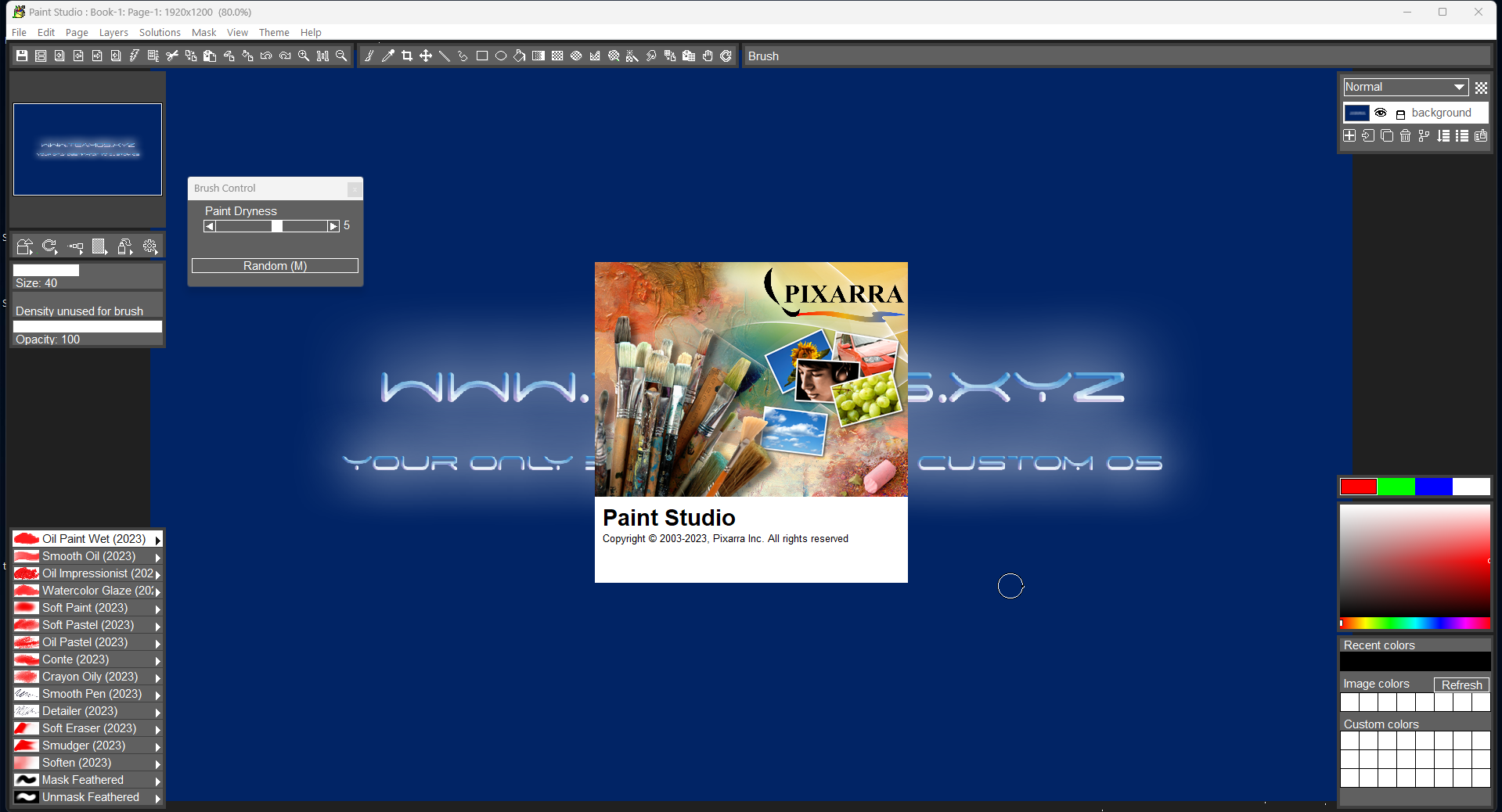Image resolution: width=1502 pixels, height=812 pixels.
Task: Select the Hand pan tool
Action: tap(708, 56)
